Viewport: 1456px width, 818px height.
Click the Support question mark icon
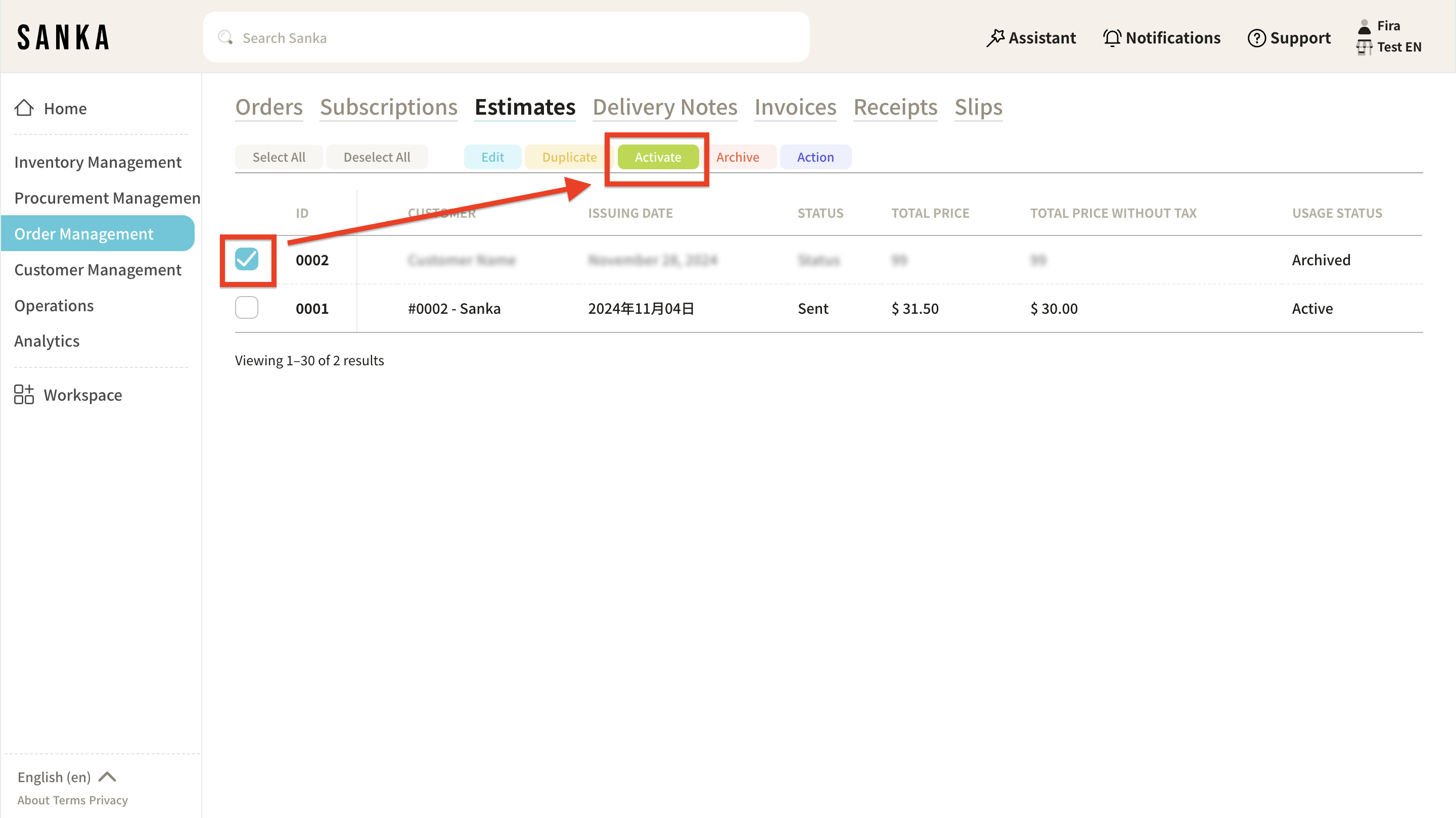(x=1256, y=38)
